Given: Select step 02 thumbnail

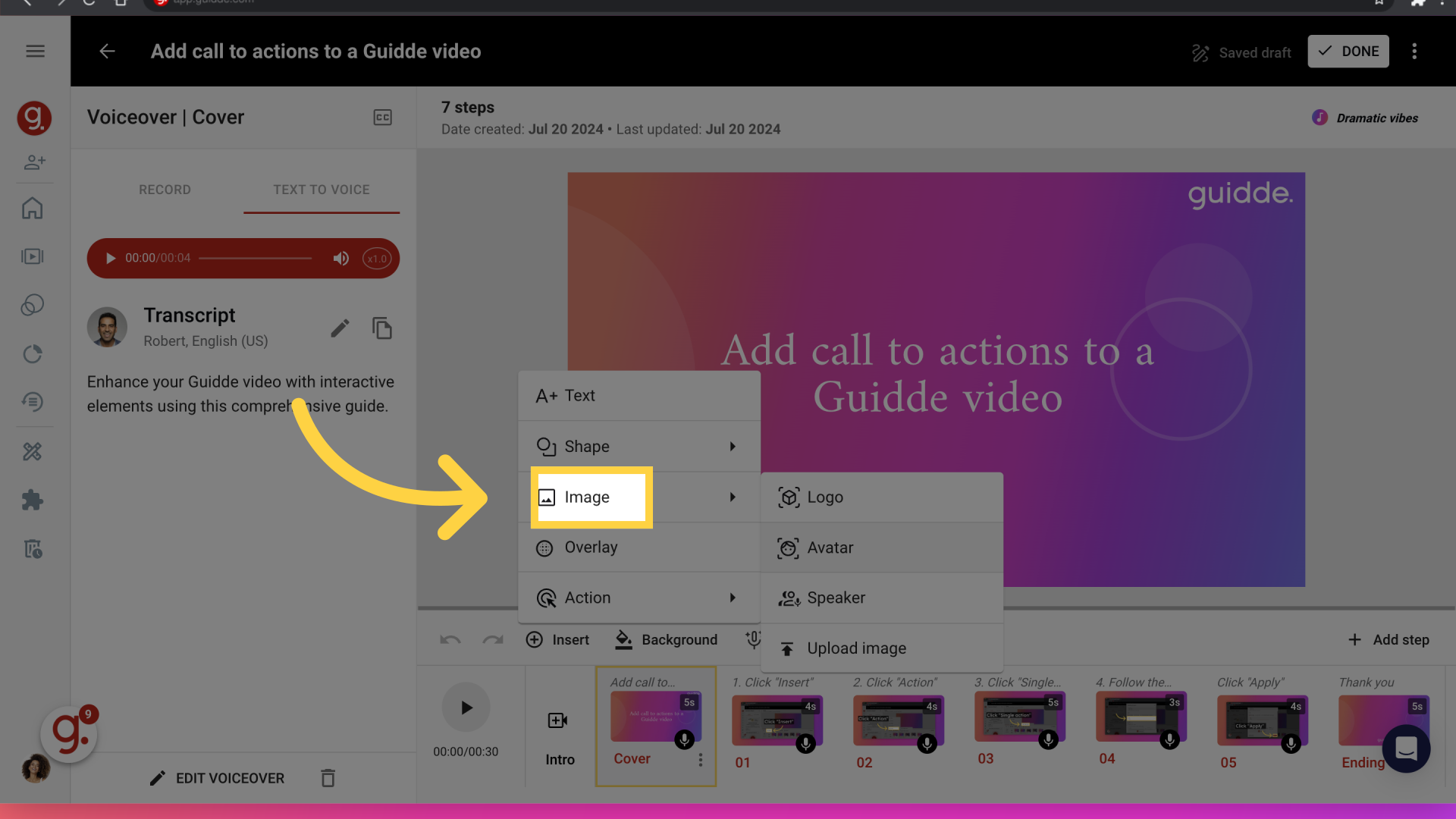Looking at the screenshot, I should pyautogui.click(x=898, y=720).
